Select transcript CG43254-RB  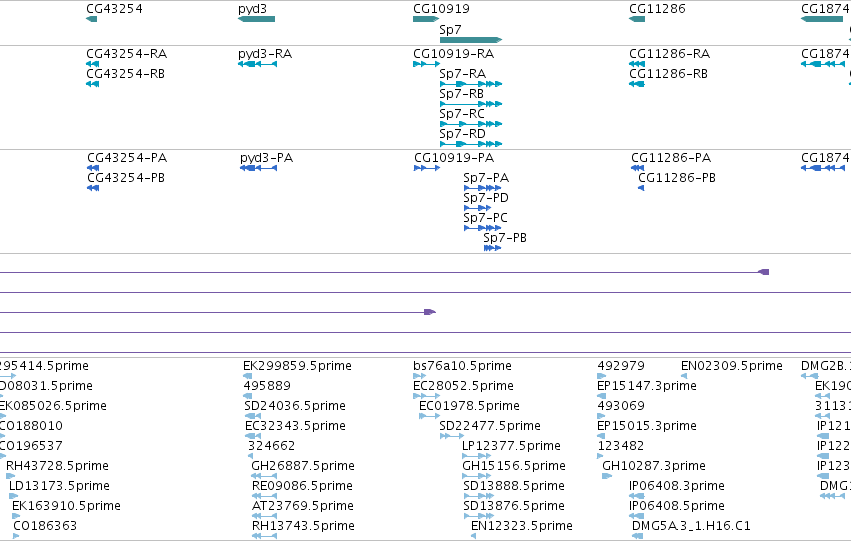click(x=125, y=74)
